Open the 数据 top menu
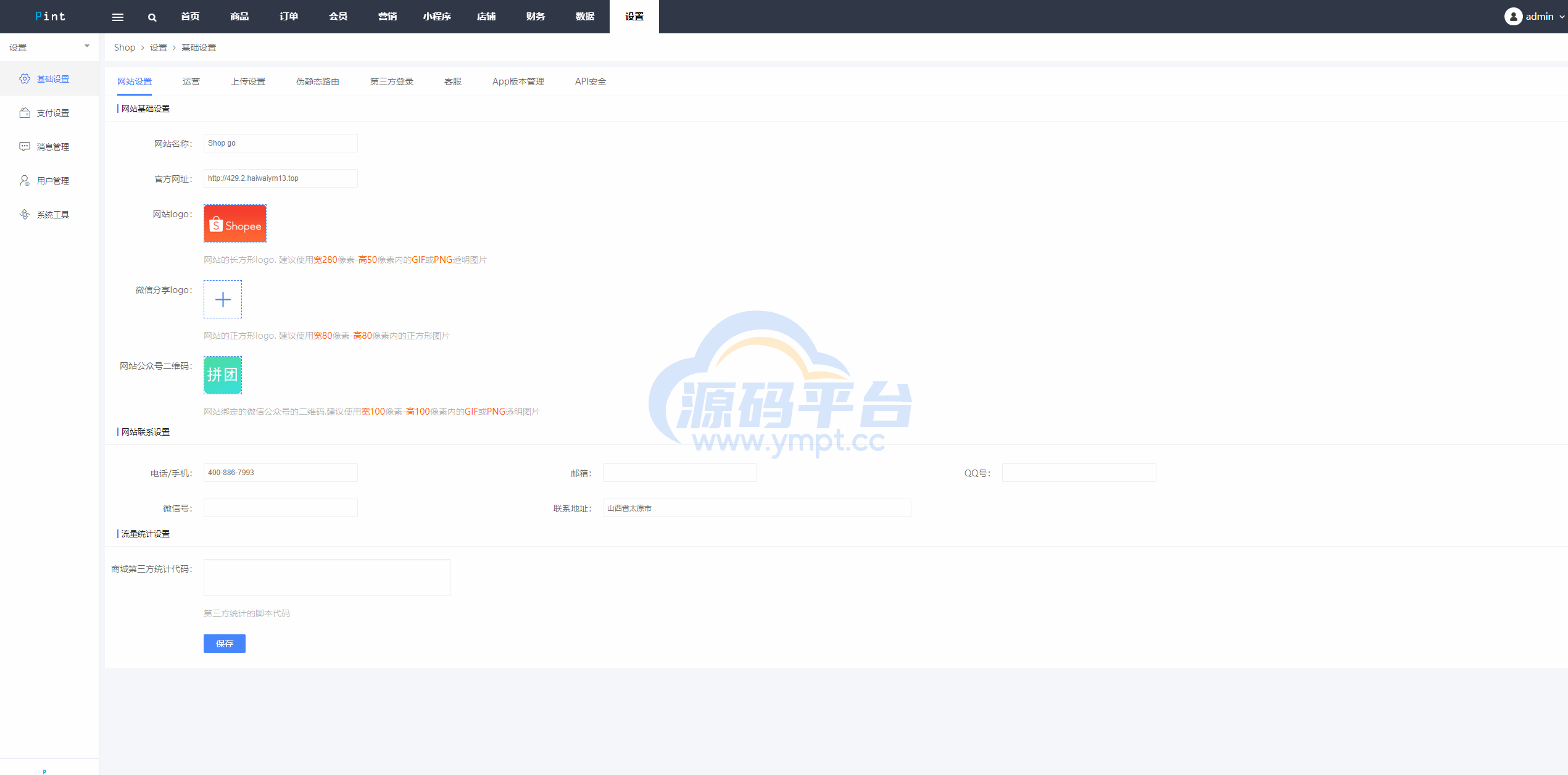1568x775 pixels. [x=585, y=17]
